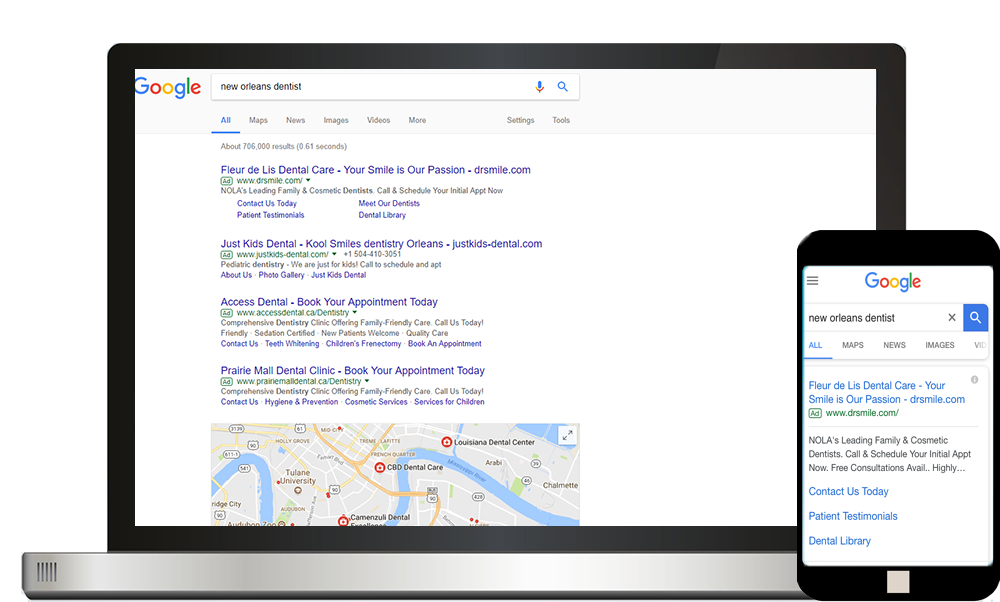Click the blue mobile search button
1000x602 pixels.
pyautogui.click(x=975, y=318)
